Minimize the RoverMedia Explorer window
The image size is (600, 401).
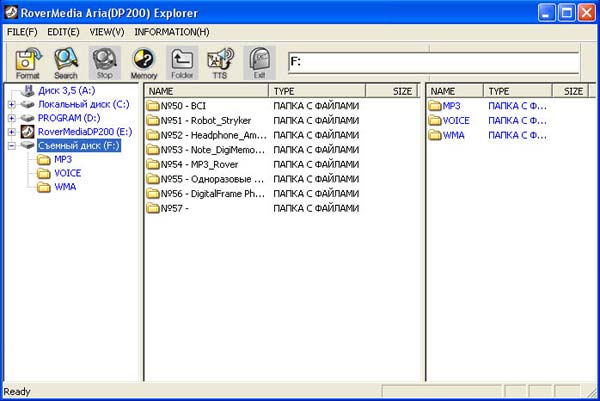click(546, 13)
